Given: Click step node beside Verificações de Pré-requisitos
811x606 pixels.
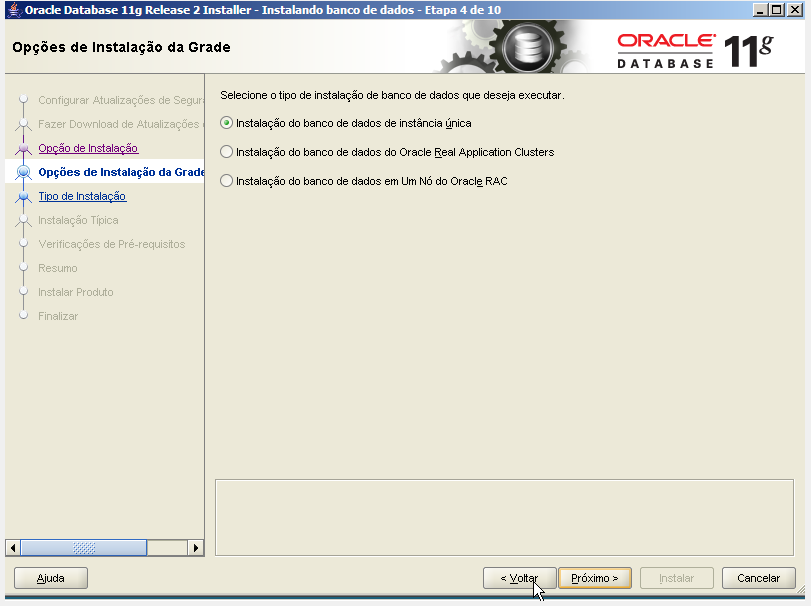Looking at the screenshot, I should click(x=23, y=243).
